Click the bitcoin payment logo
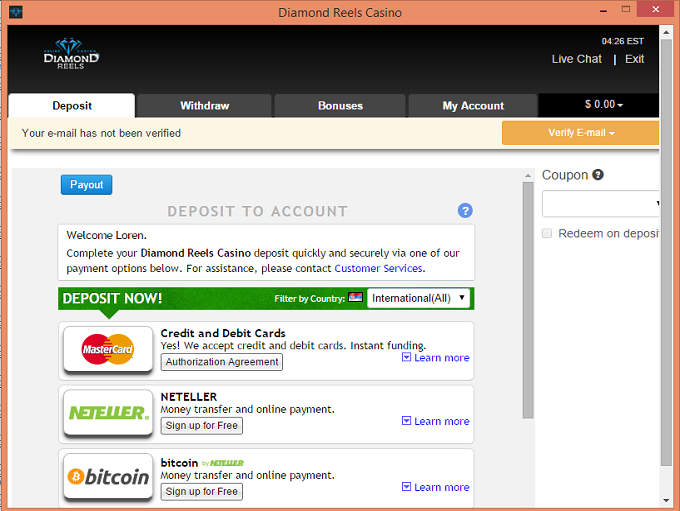Viewport: 680px width, 511px height. tap(108, 478)
